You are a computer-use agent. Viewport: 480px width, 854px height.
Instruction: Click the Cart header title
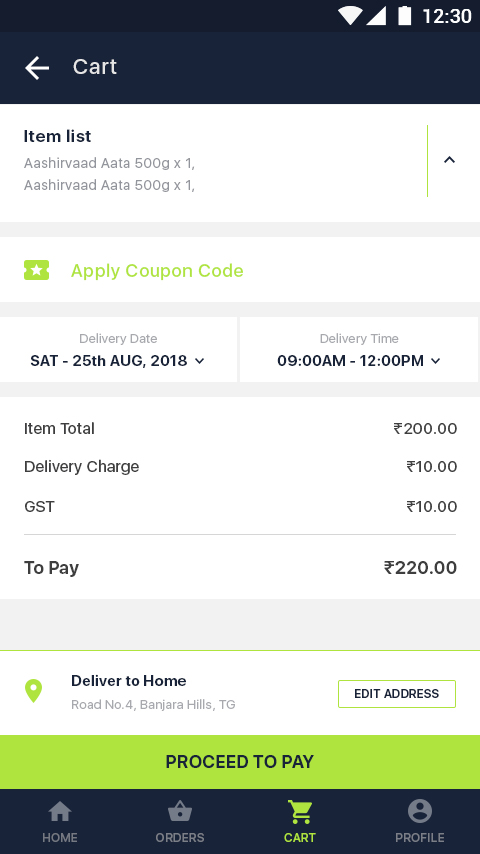pyautogui.click(x=95, y=67)
